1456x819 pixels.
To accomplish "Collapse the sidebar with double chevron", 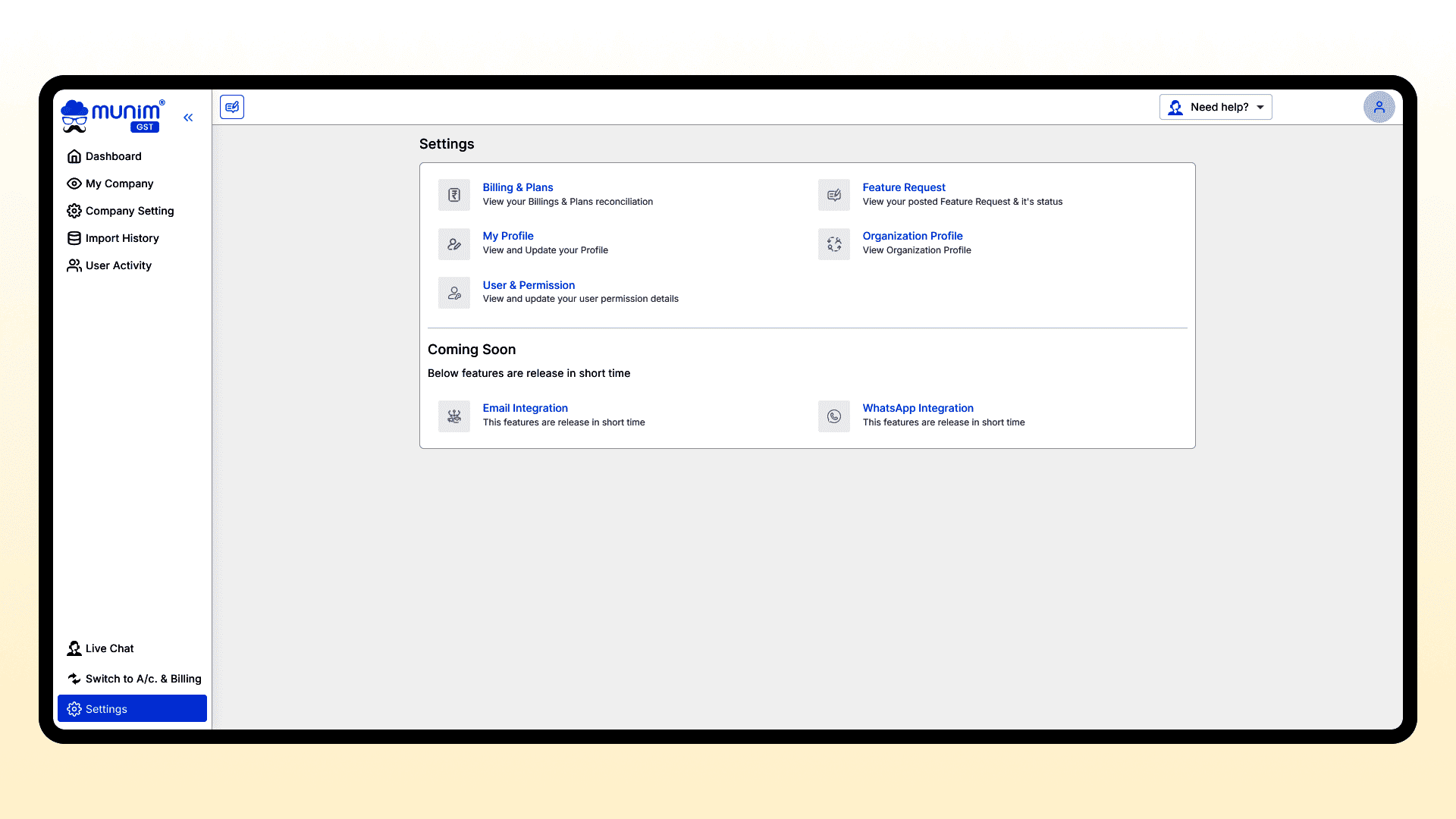I will coord(188,118).
